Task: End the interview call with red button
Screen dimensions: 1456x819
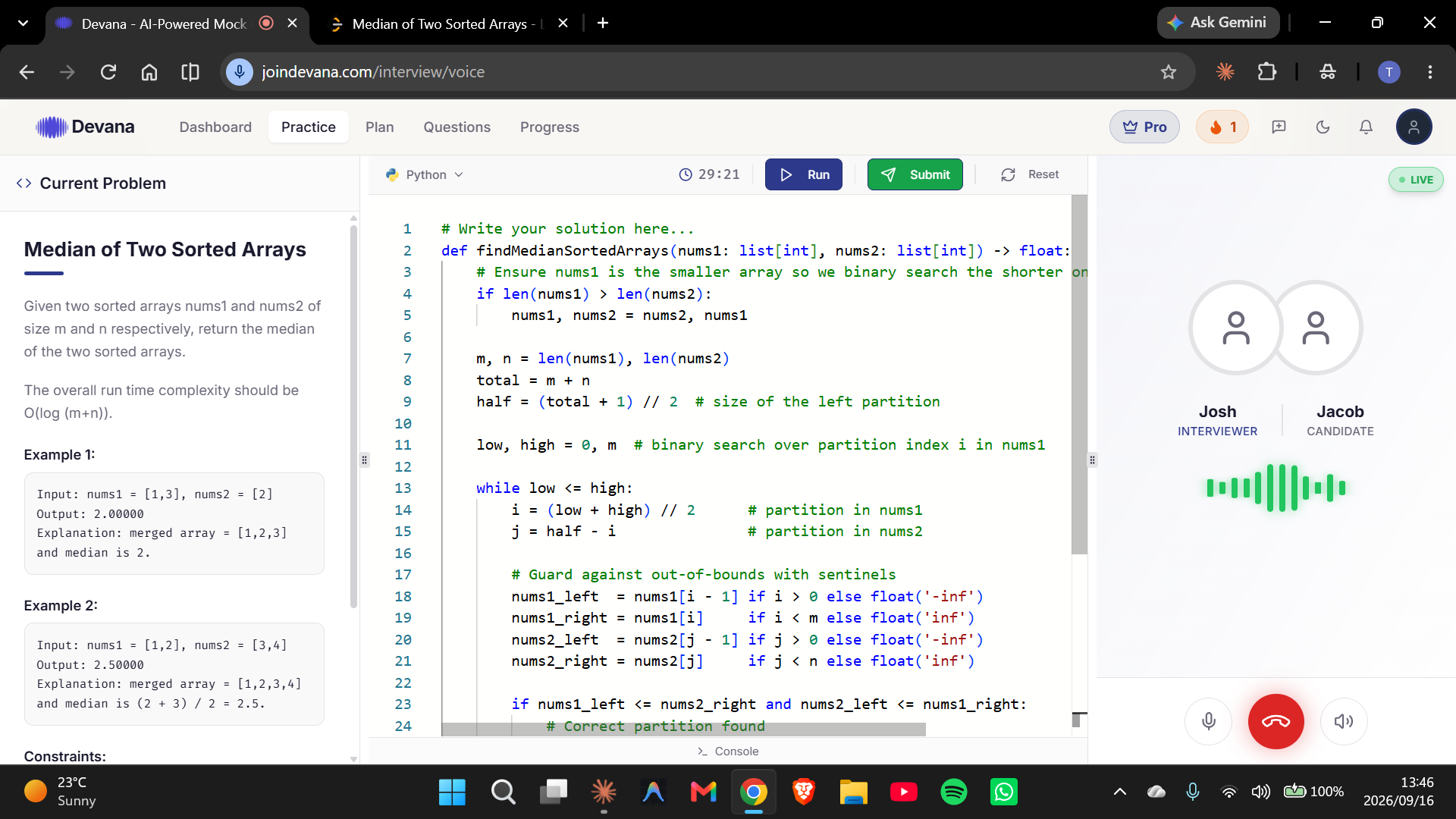Action: click(1276, 721)
